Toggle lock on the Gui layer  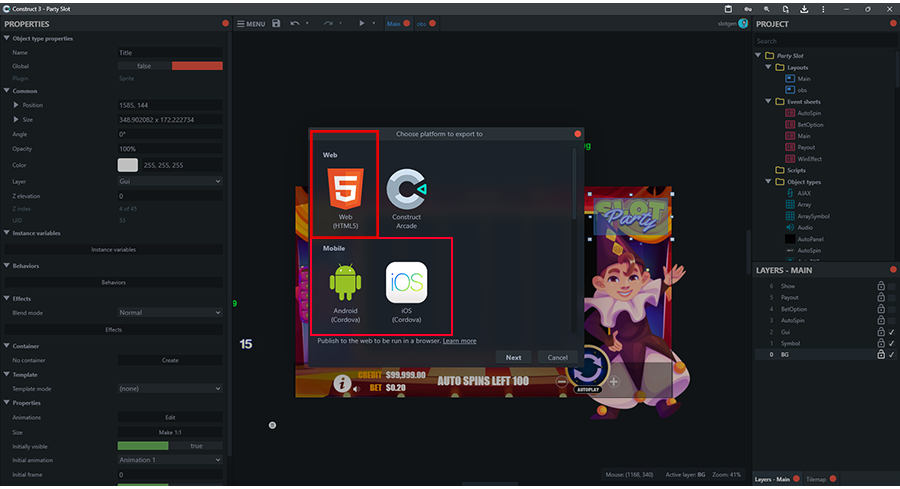point(880,332)
